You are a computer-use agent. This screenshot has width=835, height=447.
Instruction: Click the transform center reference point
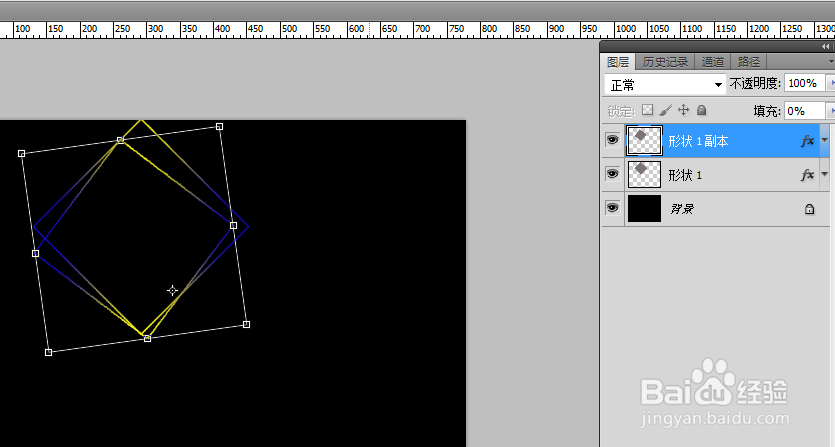[172, 290]
